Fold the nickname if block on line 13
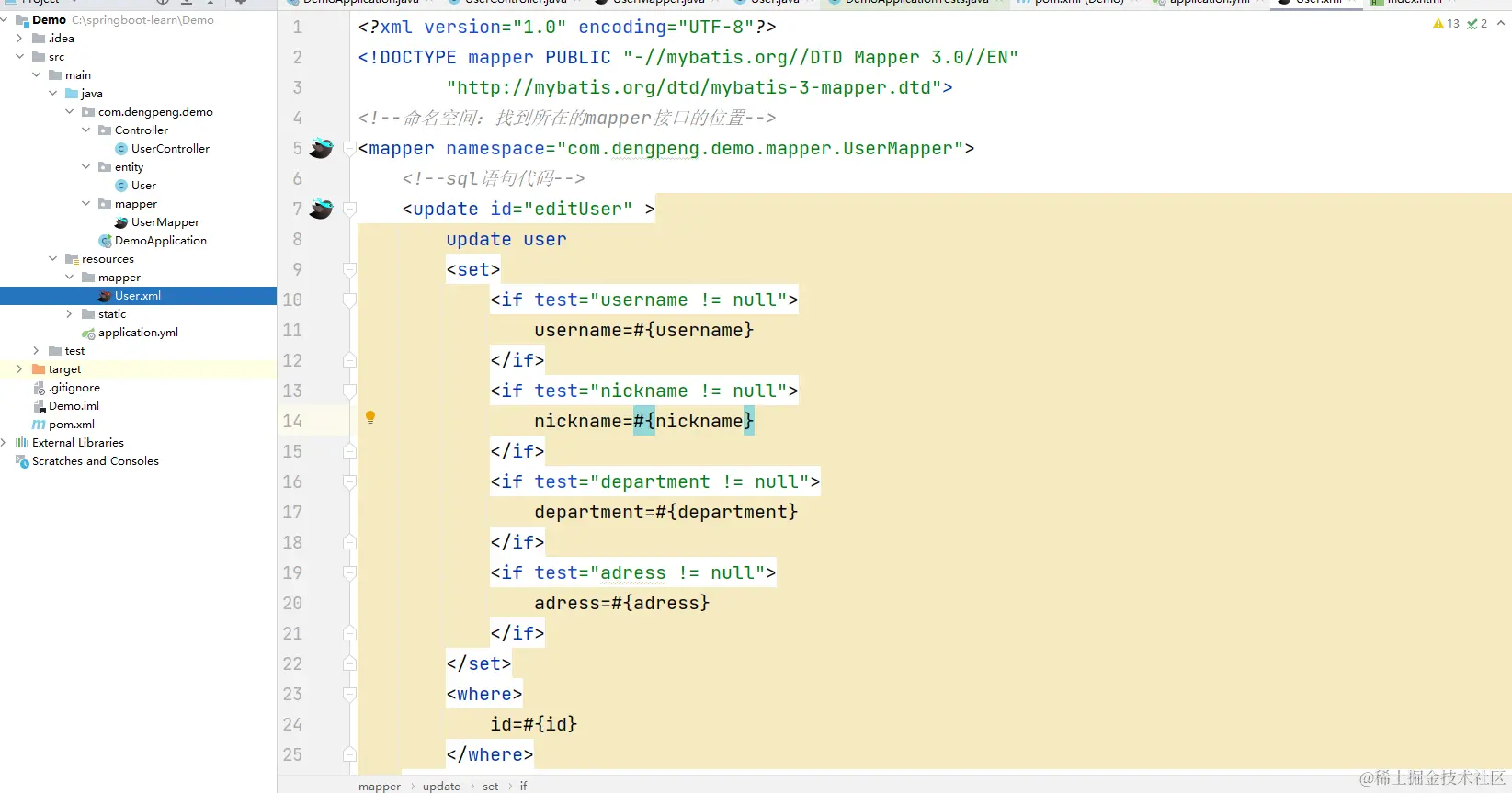The width and height of the screenshot is (1512, 793). (349, 391)
